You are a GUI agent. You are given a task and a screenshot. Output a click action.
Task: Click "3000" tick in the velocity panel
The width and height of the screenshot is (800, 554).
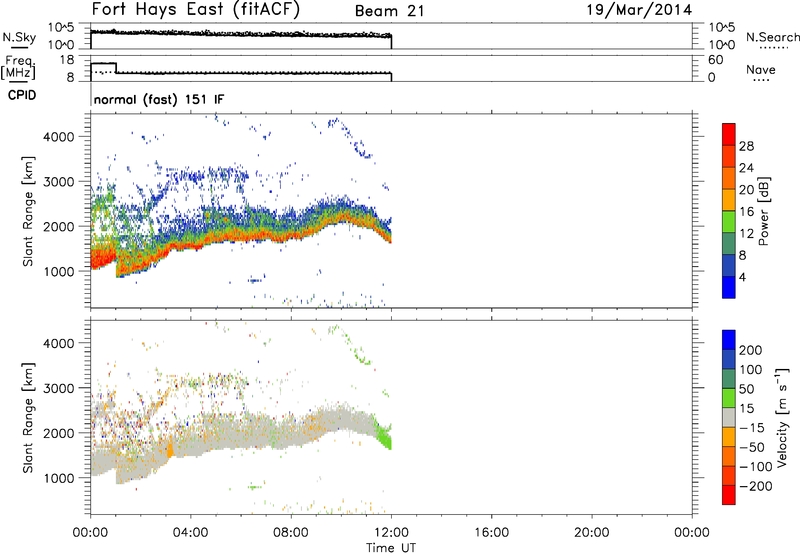[x=58, y=388]
